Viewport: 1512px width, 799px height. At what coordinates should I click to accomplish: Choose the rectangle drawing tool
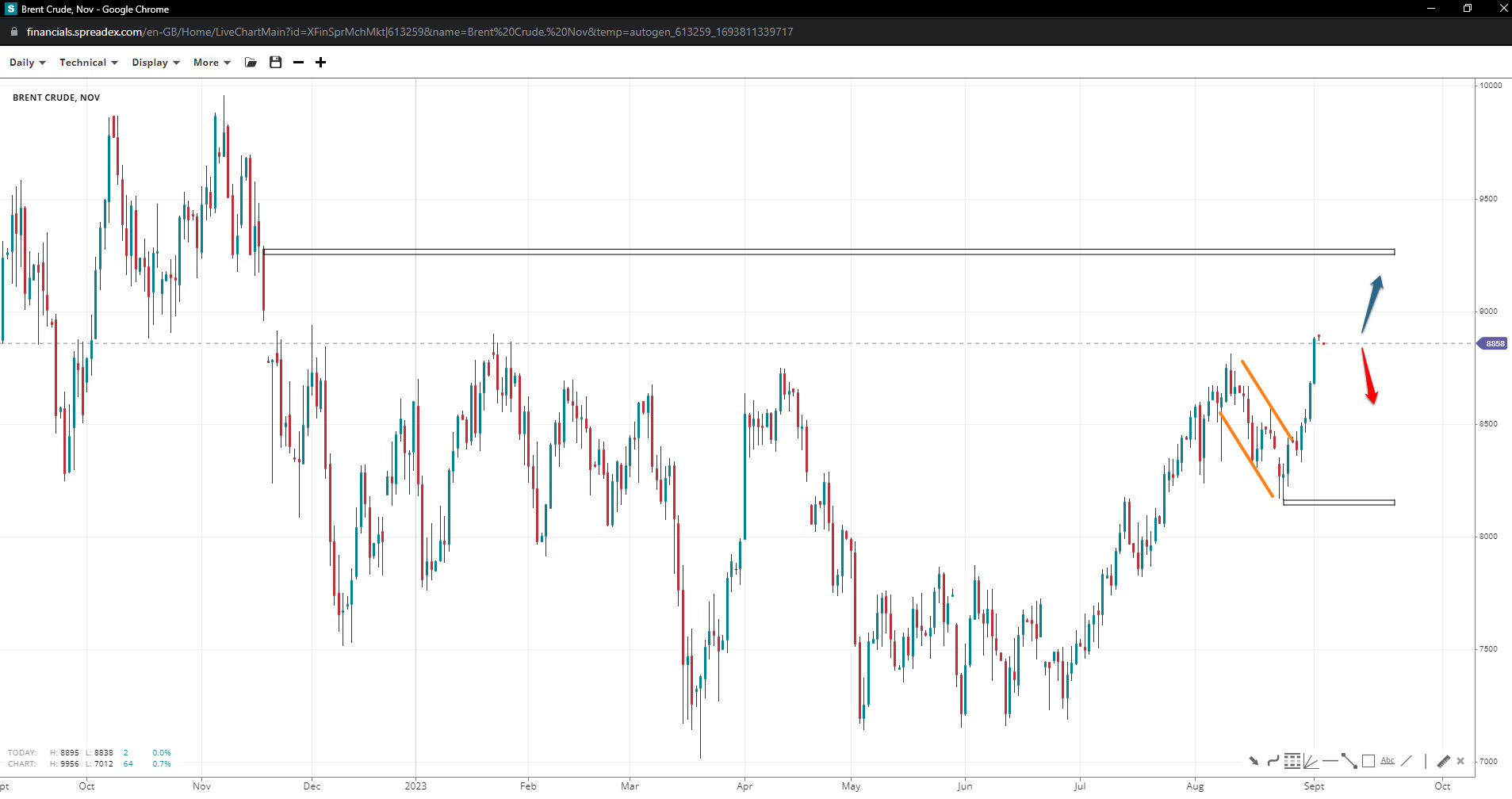(1368, 761)
